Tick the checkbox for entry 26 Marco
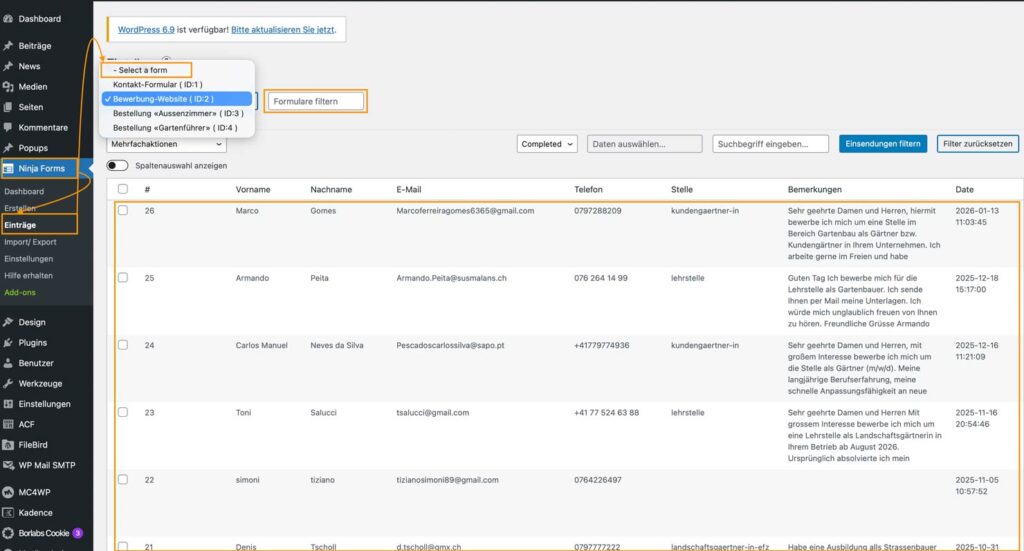The image size is (1024, 551). 123,211
